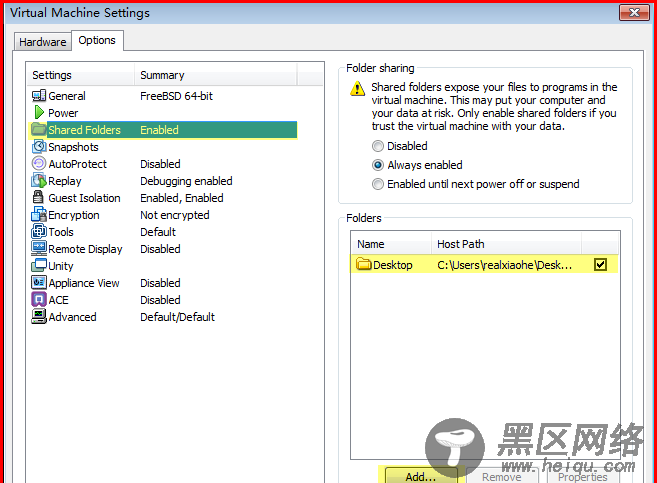Click the green Power play icon
The width and height of the screenshot is (657, 483).
[x=39, y=112]
